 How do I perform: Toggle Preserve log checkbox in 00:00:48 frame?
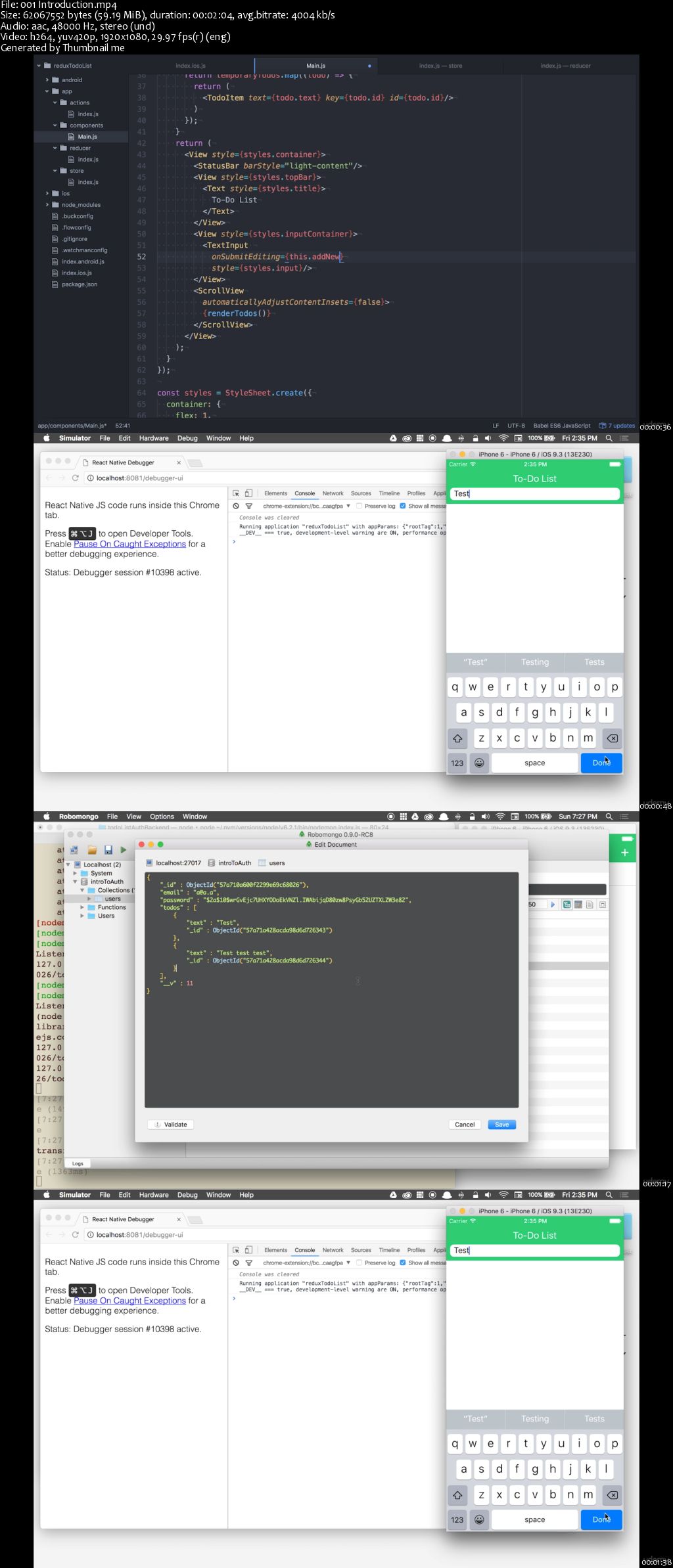click(360, 506)
